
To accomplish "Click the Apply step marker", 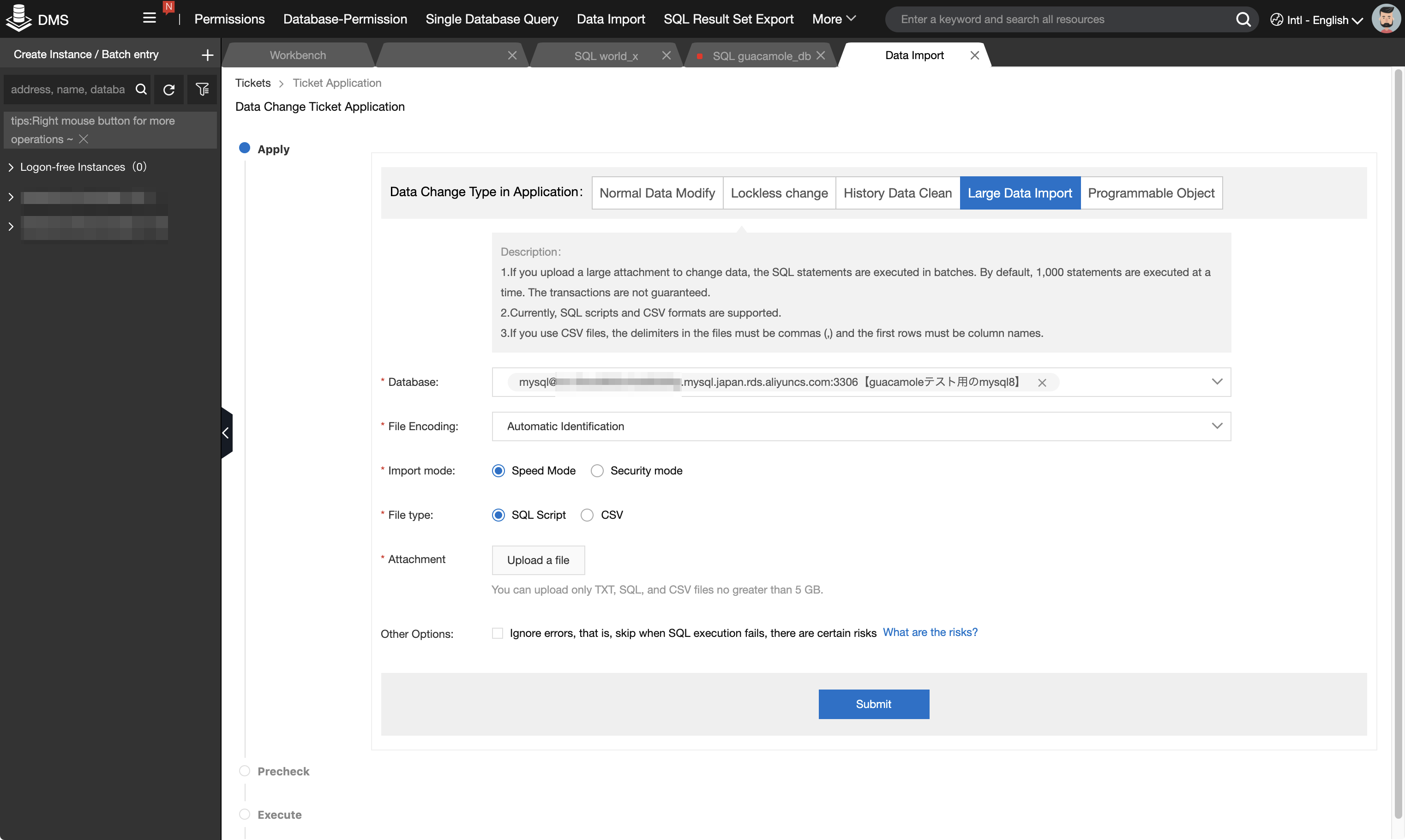I will click(245, 148).
